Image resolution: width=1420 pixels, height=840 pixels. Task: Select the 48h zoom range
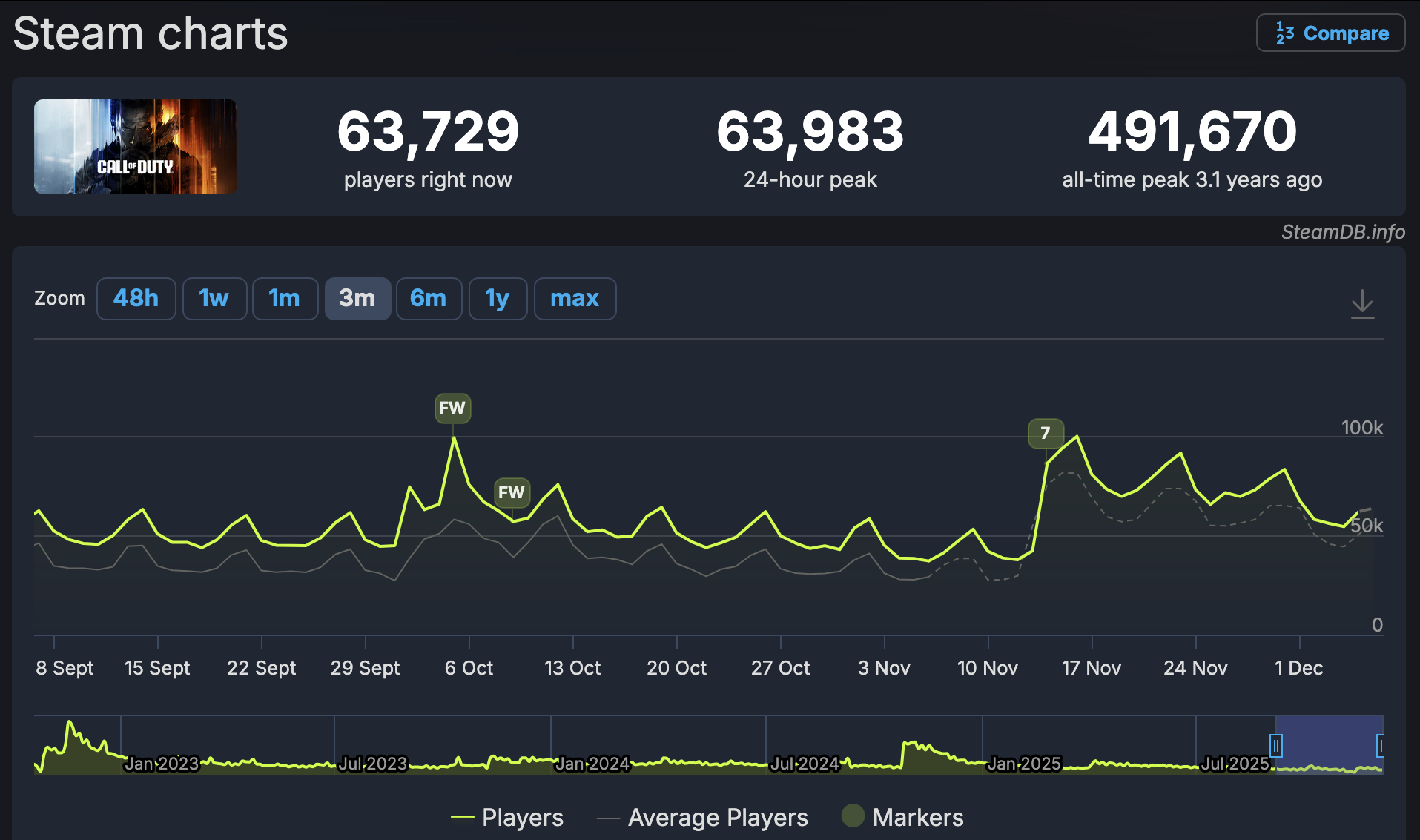click(136, 299)
